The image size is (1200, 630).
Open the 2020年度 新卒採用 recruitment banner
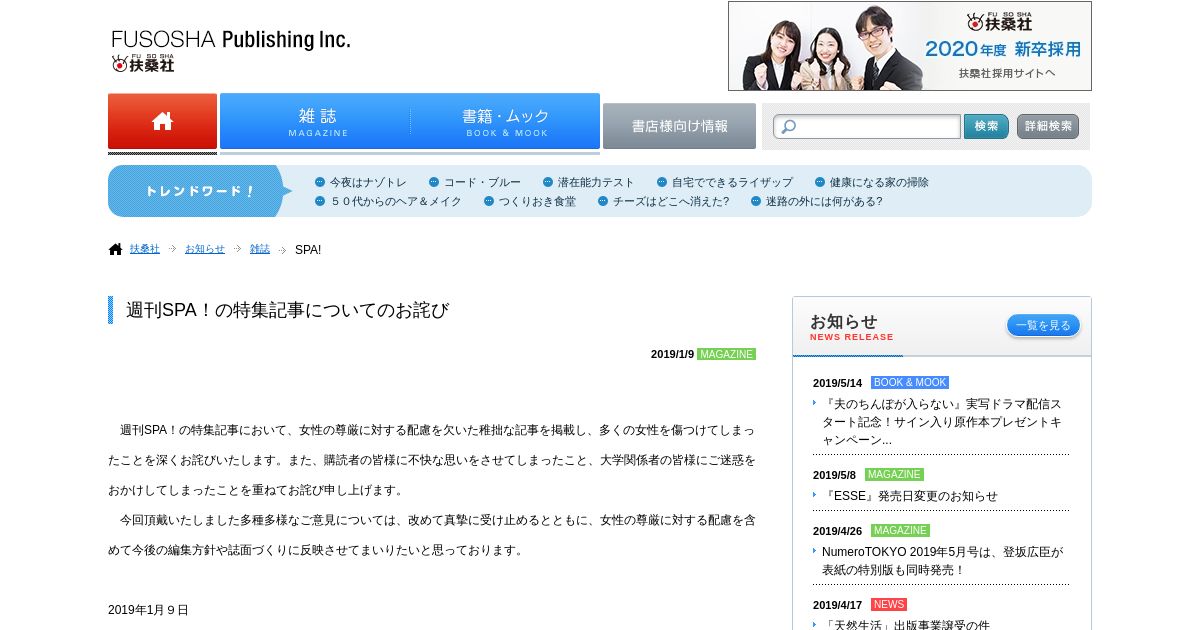click(910, 46)
